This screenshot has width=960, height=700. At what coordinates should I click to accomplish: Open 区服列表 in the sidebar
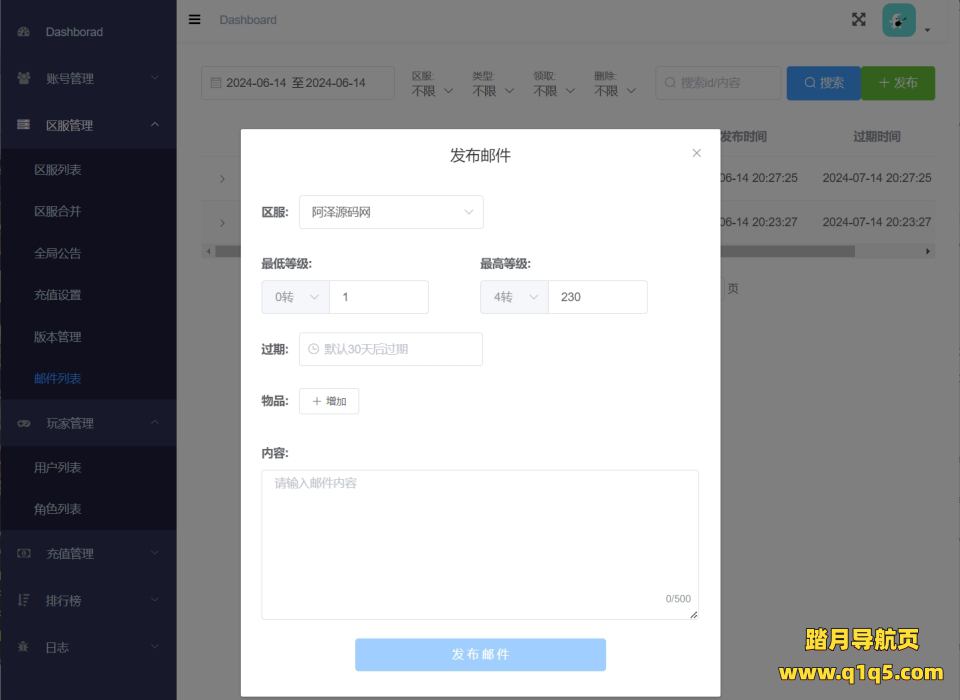click(58, 170)
